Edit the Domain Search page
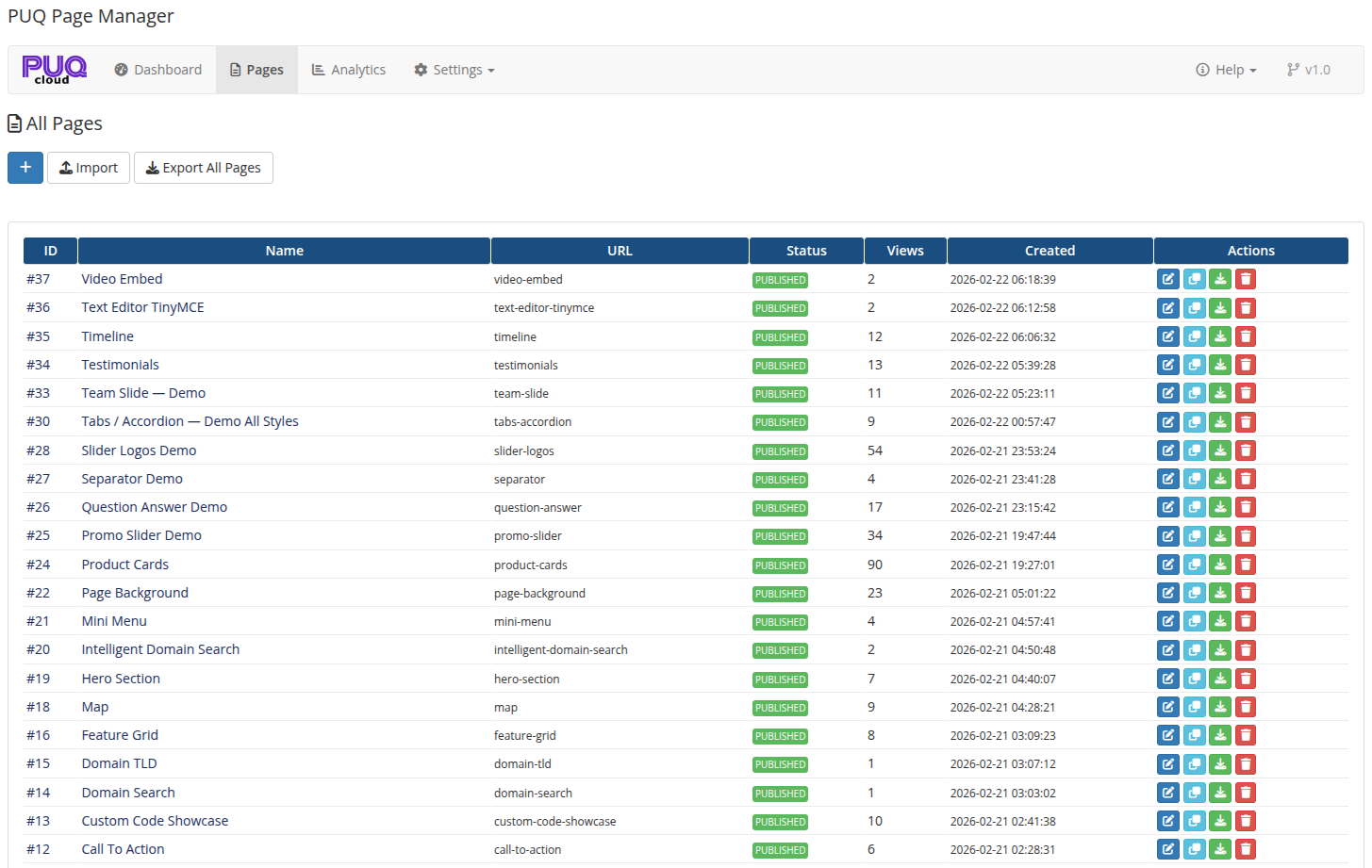Viewport: 1372px width, 868px height. coord(1168,793)
